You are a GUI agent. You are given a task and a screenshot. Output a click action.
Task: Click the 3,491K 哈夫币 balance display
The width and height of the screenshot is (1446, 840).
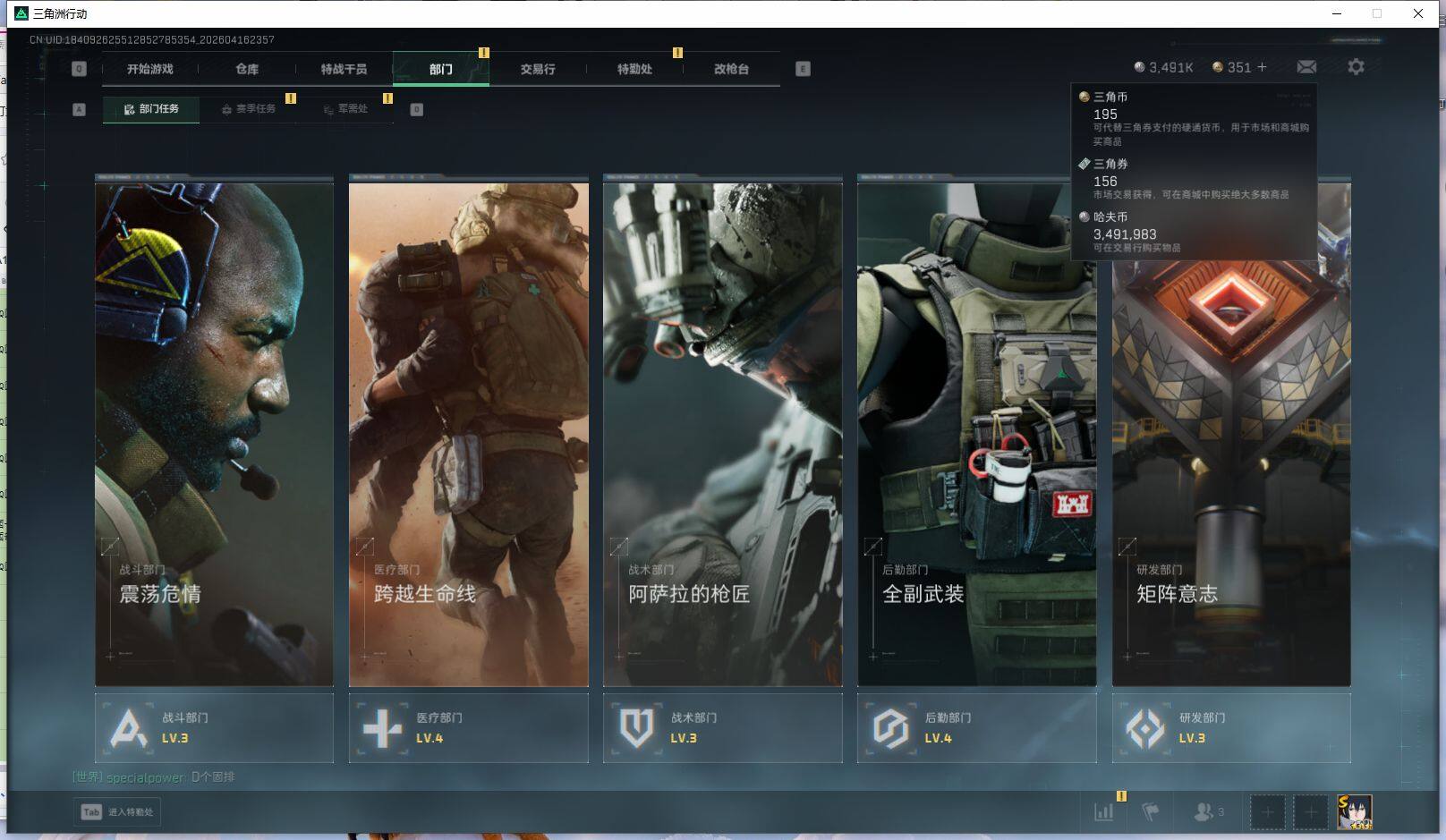coord(1163,67)
